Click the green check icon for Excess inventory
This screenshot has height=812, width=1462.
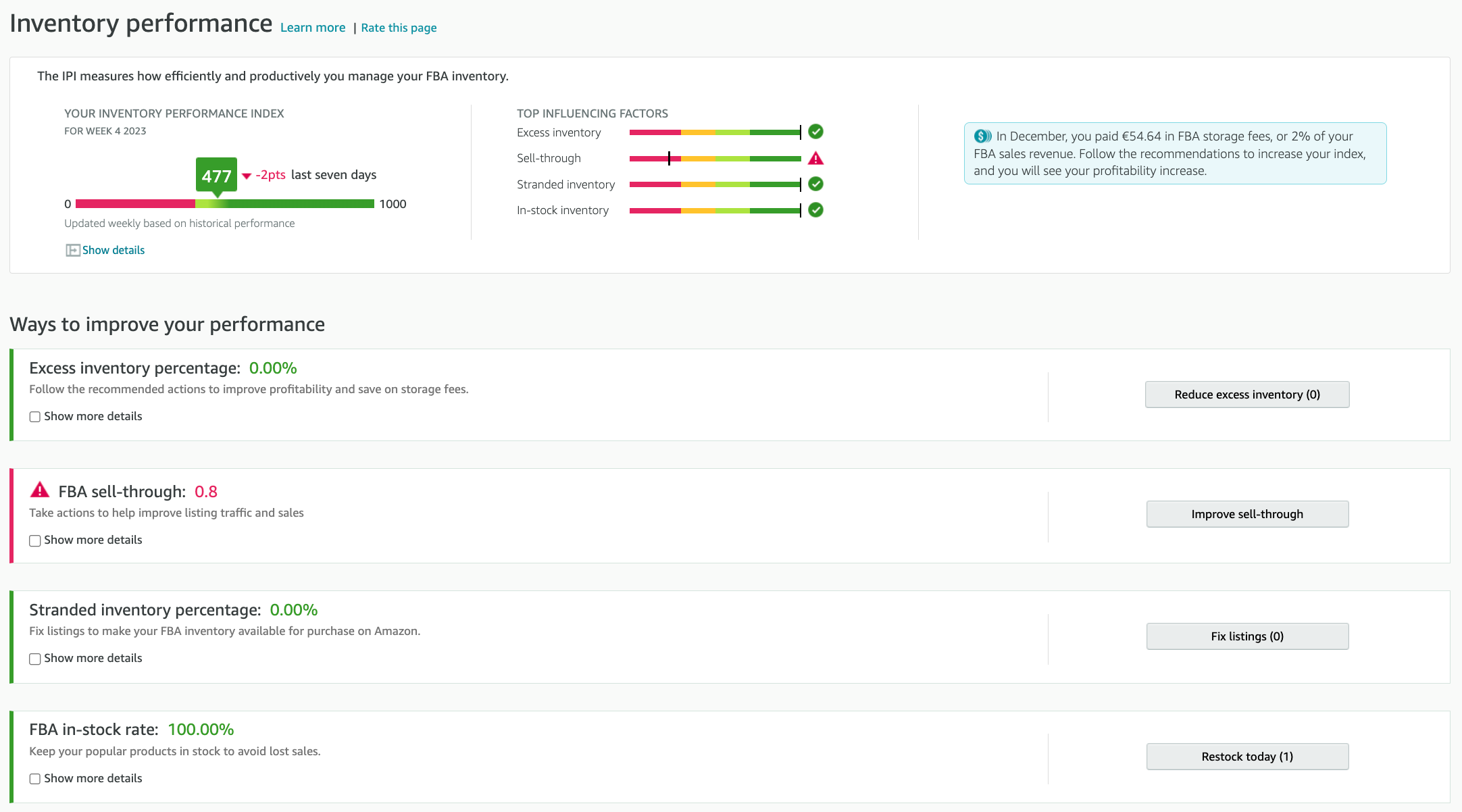coord(815,132)
